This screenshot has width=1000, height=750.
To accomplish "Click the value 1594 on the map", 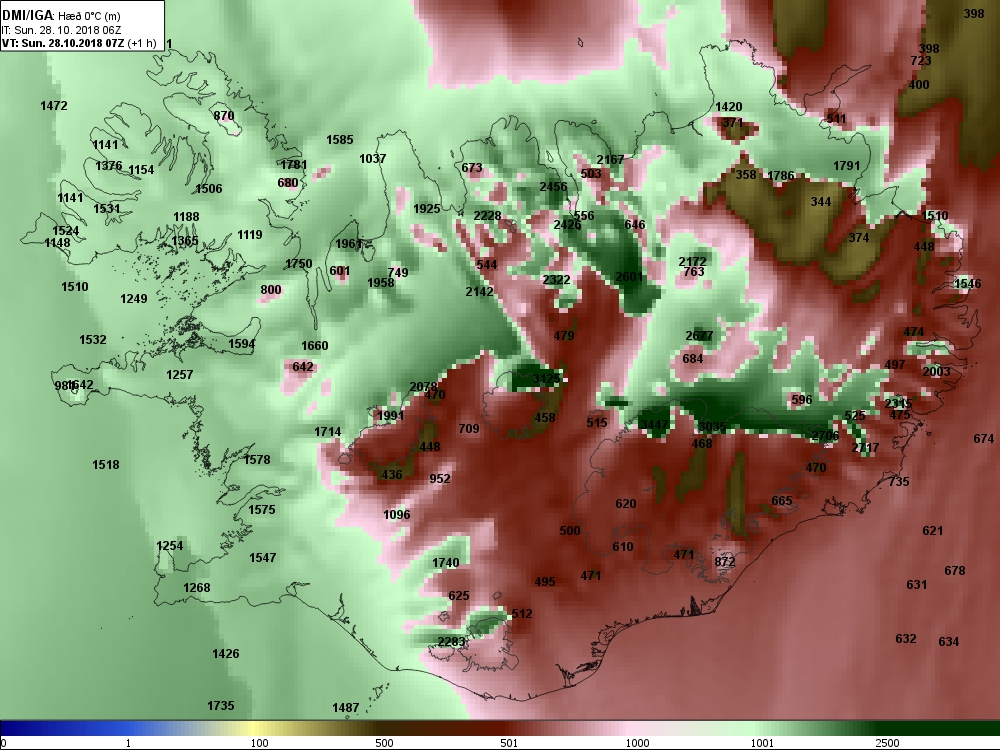I will (242, 344).
